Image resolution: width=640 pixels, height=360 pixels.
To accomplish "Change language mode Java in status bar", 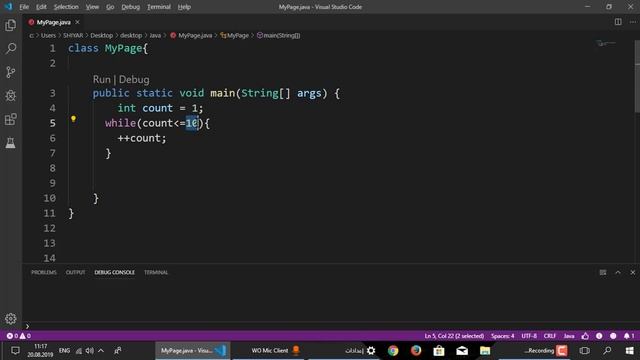I will pos(569,336).
